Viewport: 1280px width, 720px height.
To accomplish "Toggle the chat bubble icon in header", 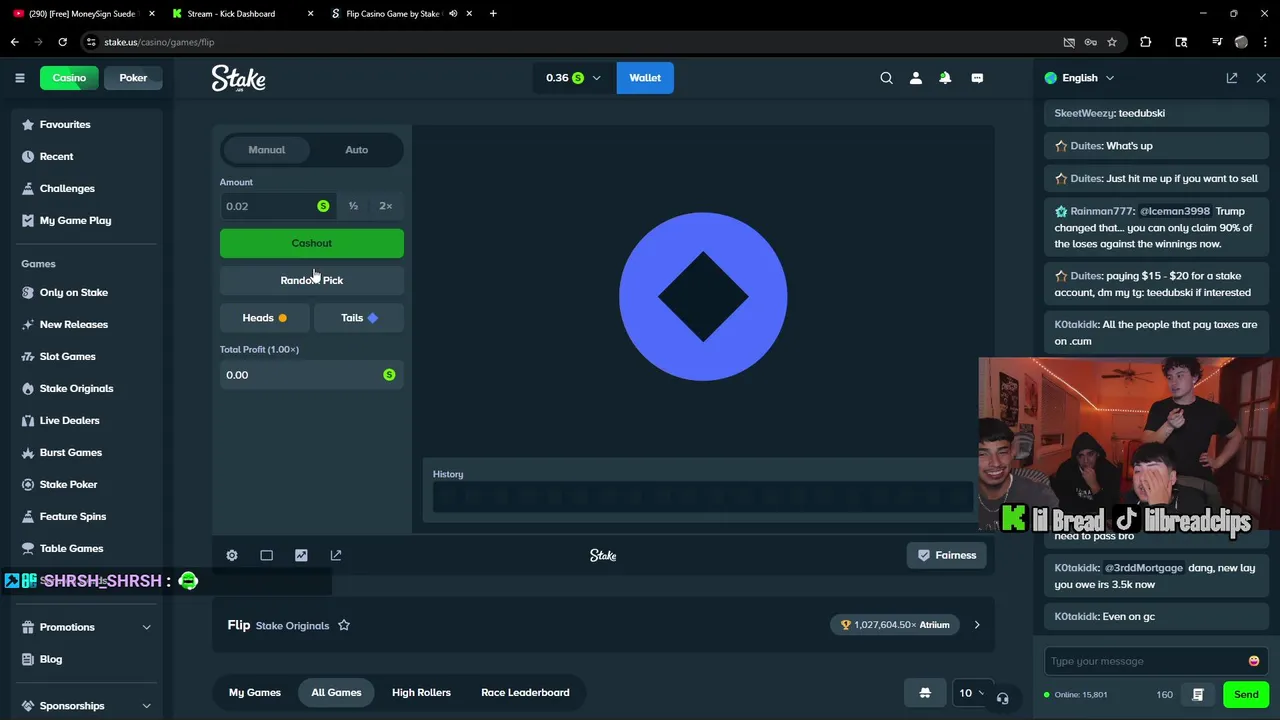I will (977, 78).
